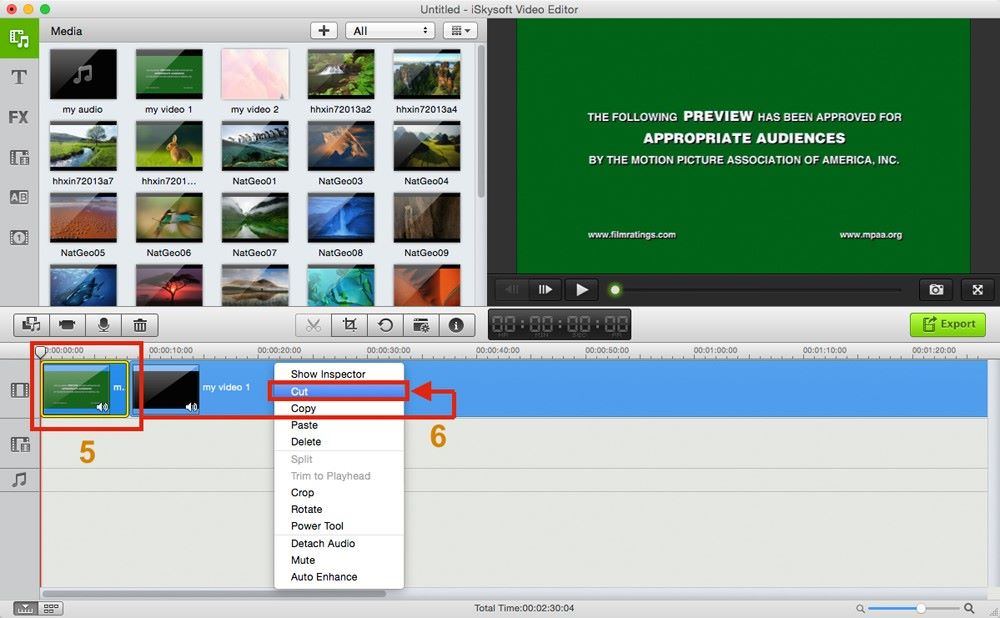The height and width of the screenshot is (618, 1000).
Task: Choose Cut from context menu
Action: pos(339,392)
